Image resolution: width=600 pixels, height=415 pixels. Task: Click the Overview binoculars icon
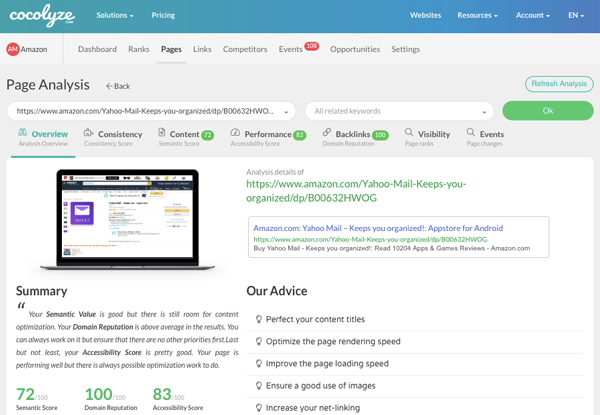[23, 133]
